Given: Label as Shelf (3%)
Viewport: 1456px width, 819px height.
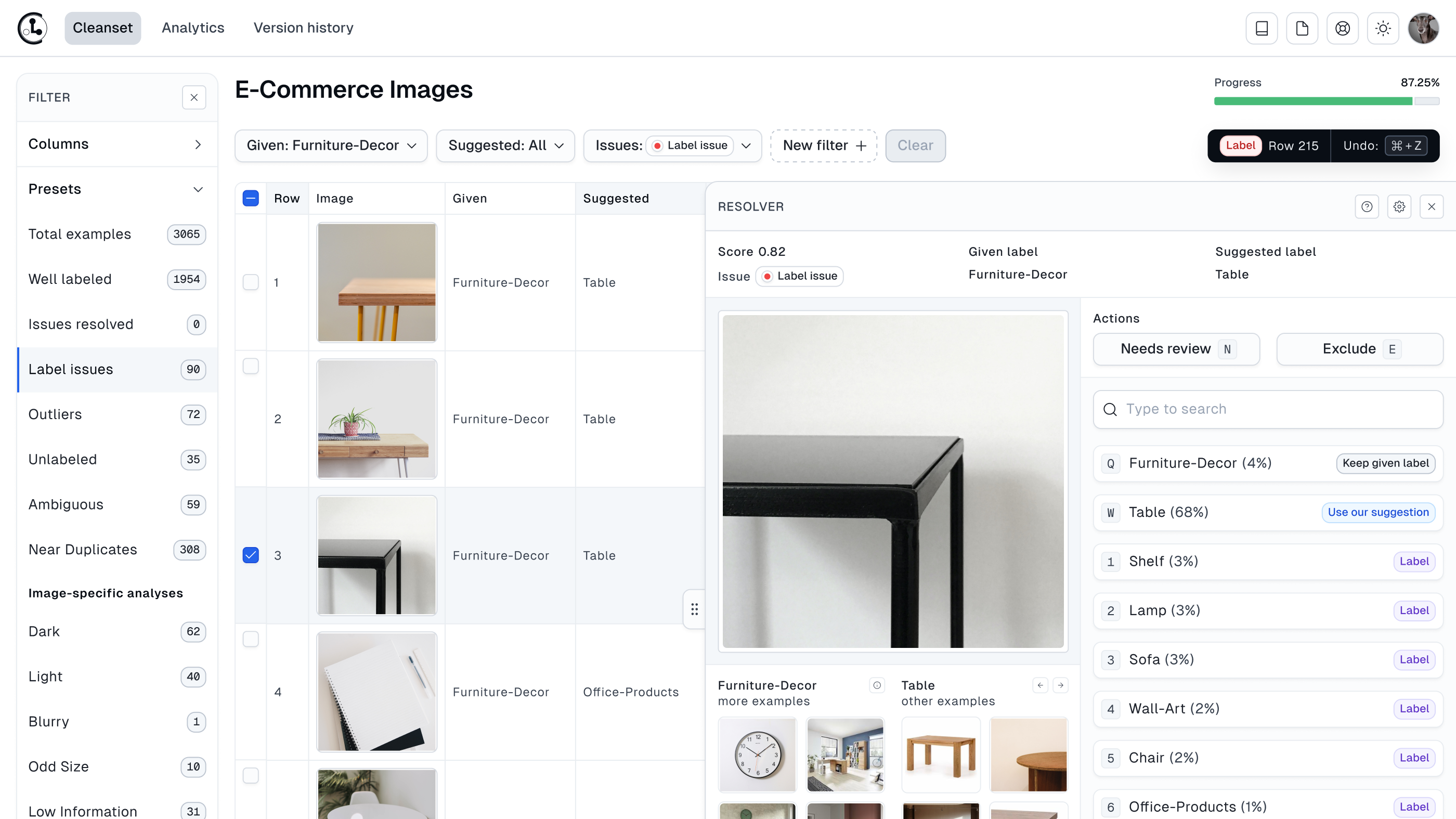Looking at the screenshot, I should point(1268,562).
